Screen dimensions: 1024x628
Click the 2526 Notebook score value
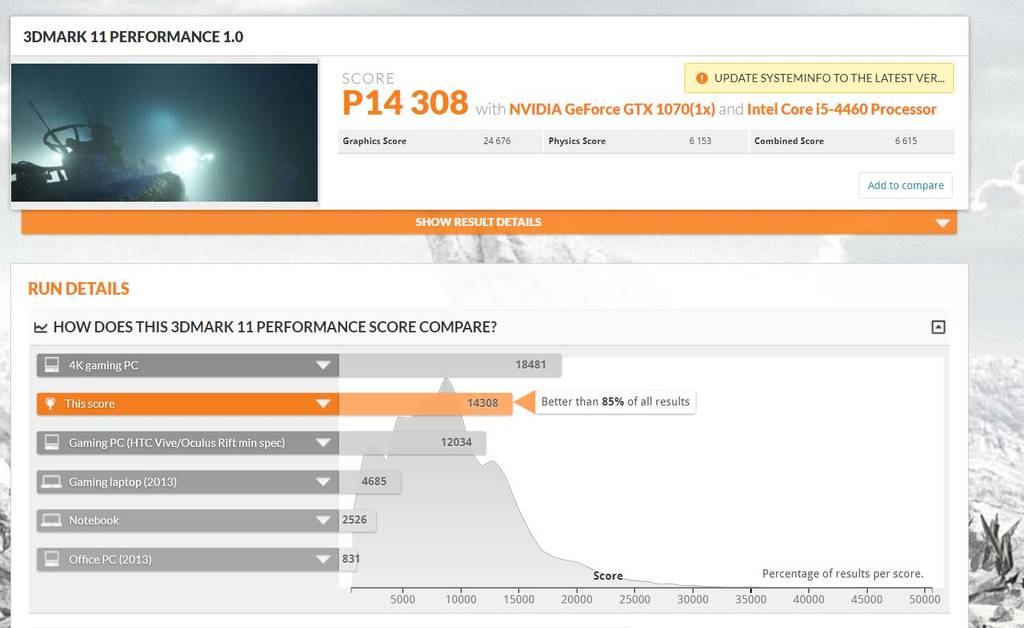[x=354, y=520]
